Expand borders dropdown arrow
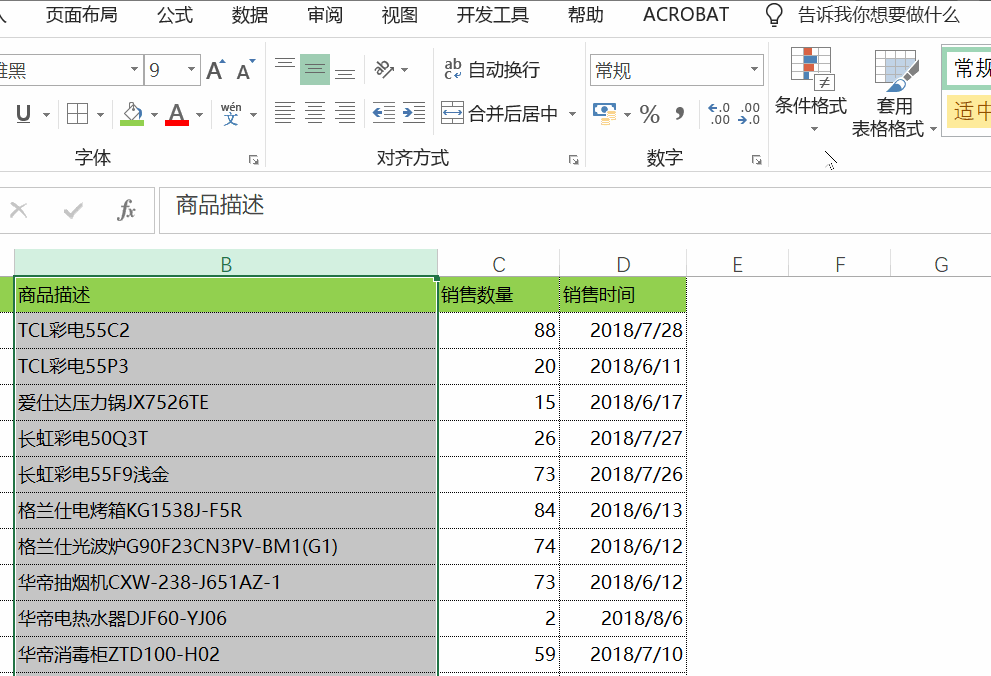The width and height of the screenshot is (991, 676). pos(100,115)
